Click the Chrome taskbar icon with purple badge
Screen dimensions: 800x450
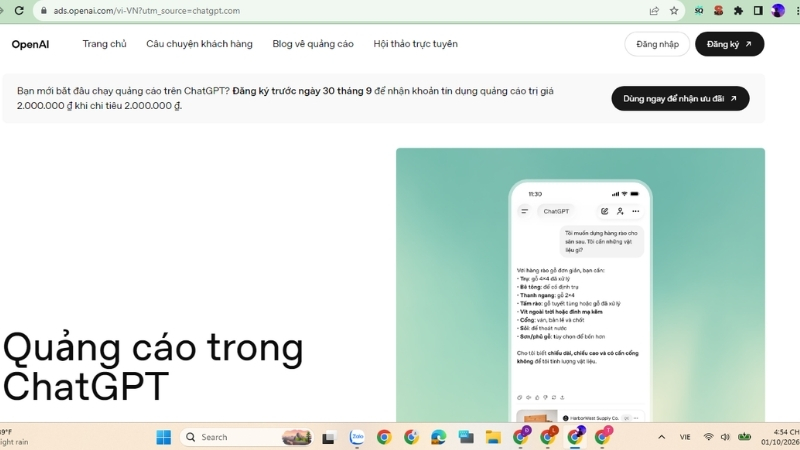521,437
